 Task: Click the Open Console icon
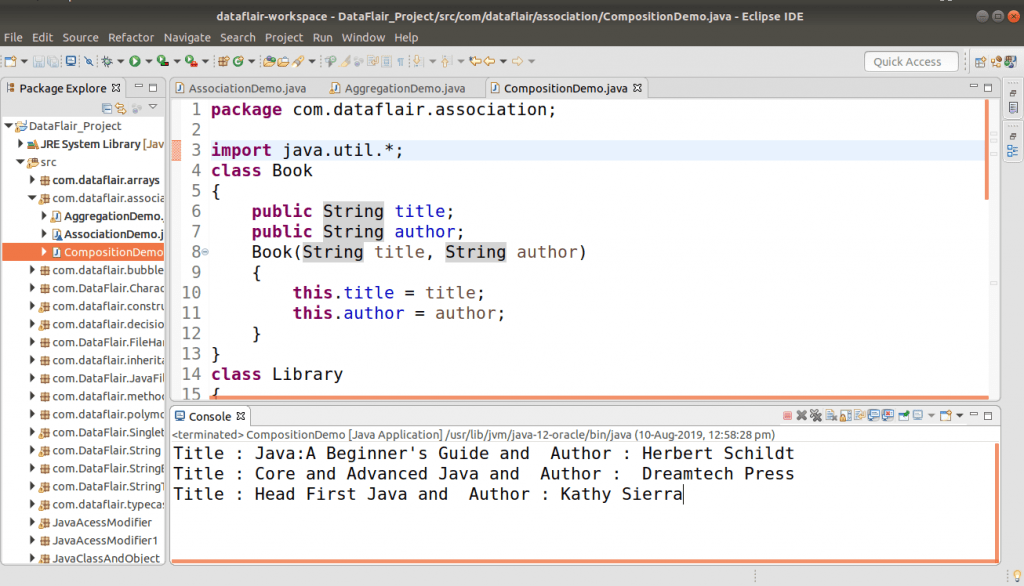point(946,415)
